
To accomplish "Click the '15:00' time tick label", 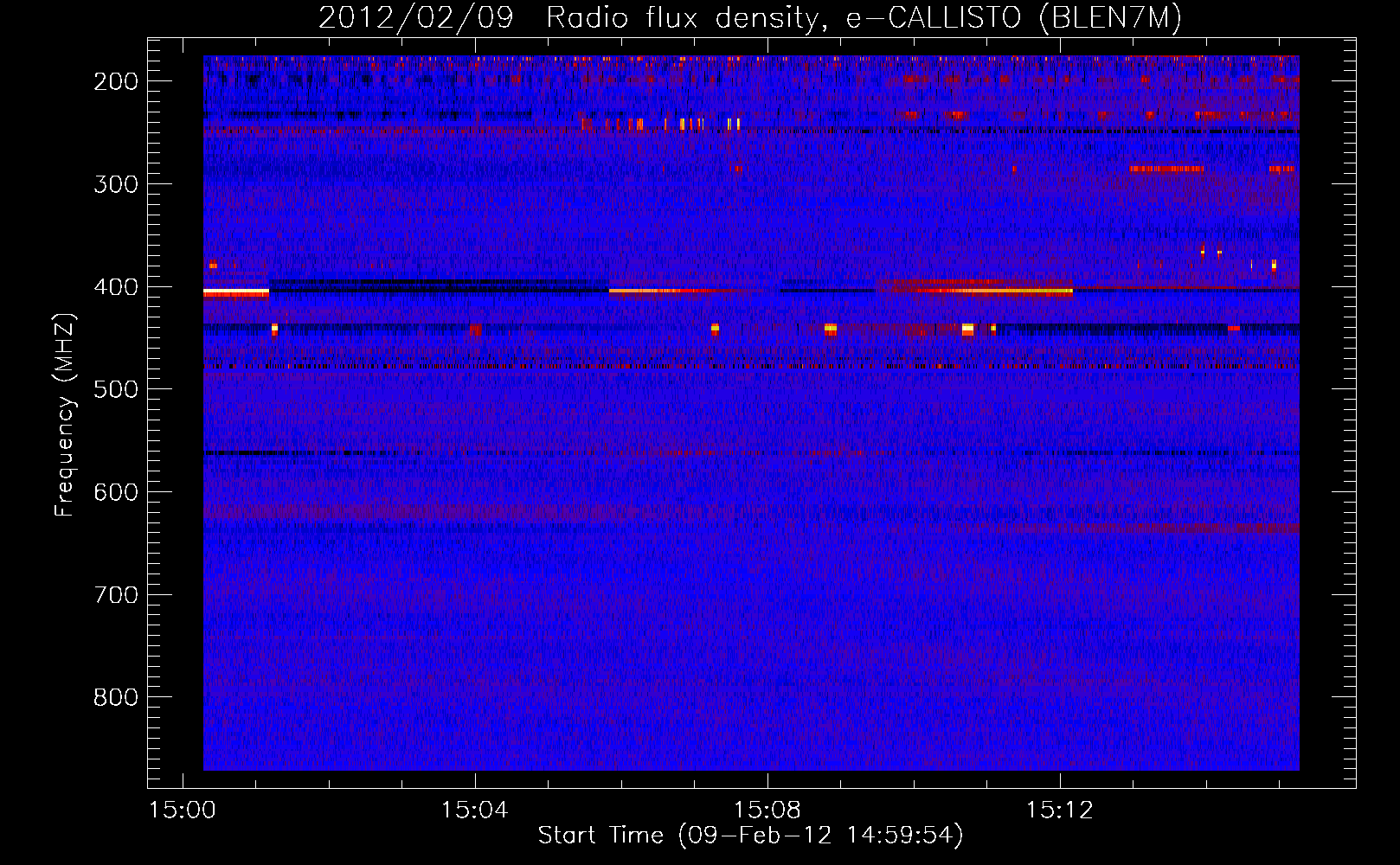I will click(183, 811).
